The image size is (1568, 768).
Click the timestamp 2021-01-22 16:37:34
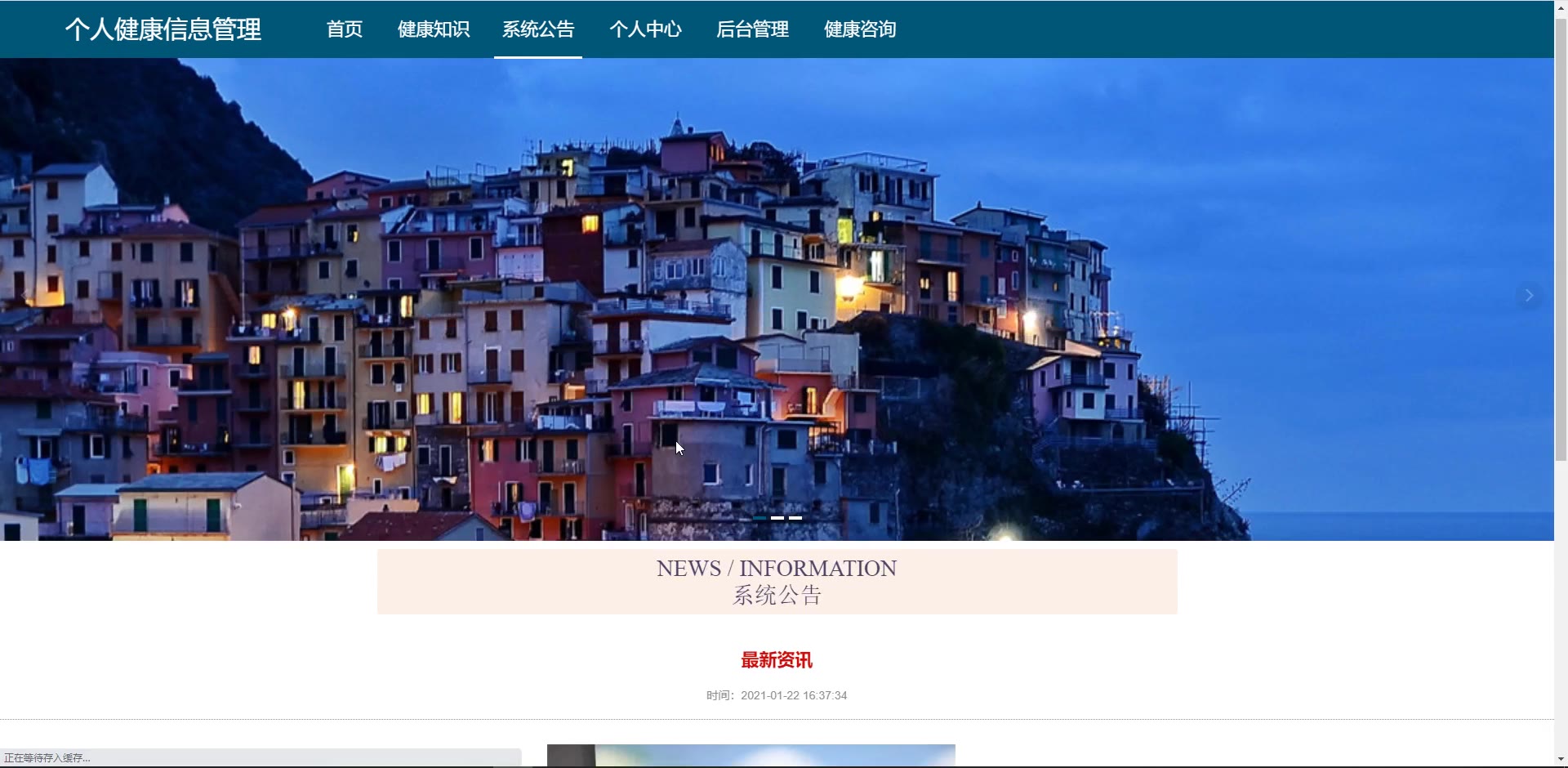point(794,695)
